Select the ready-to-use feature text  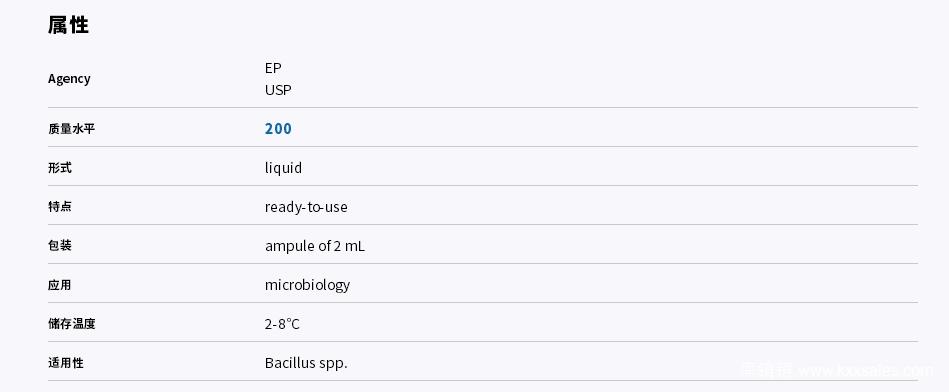[x=306, y=207]
